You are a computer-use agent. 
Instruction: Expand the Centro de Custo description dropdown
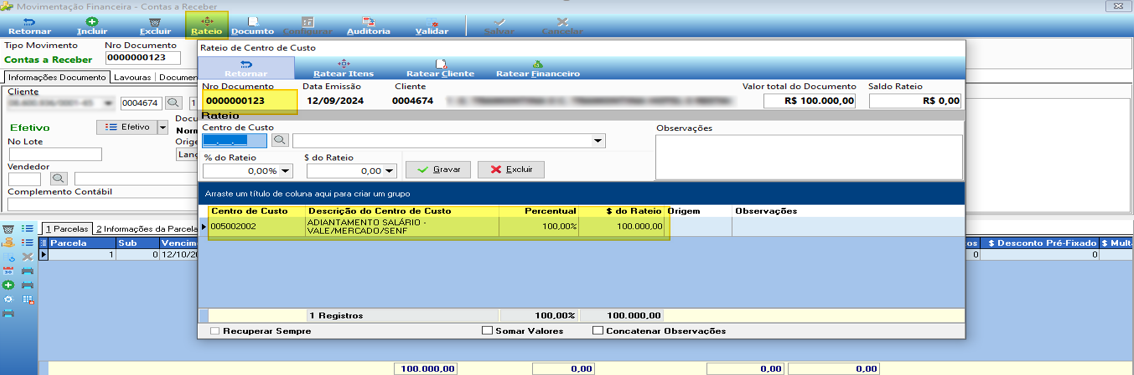(598, 141)
